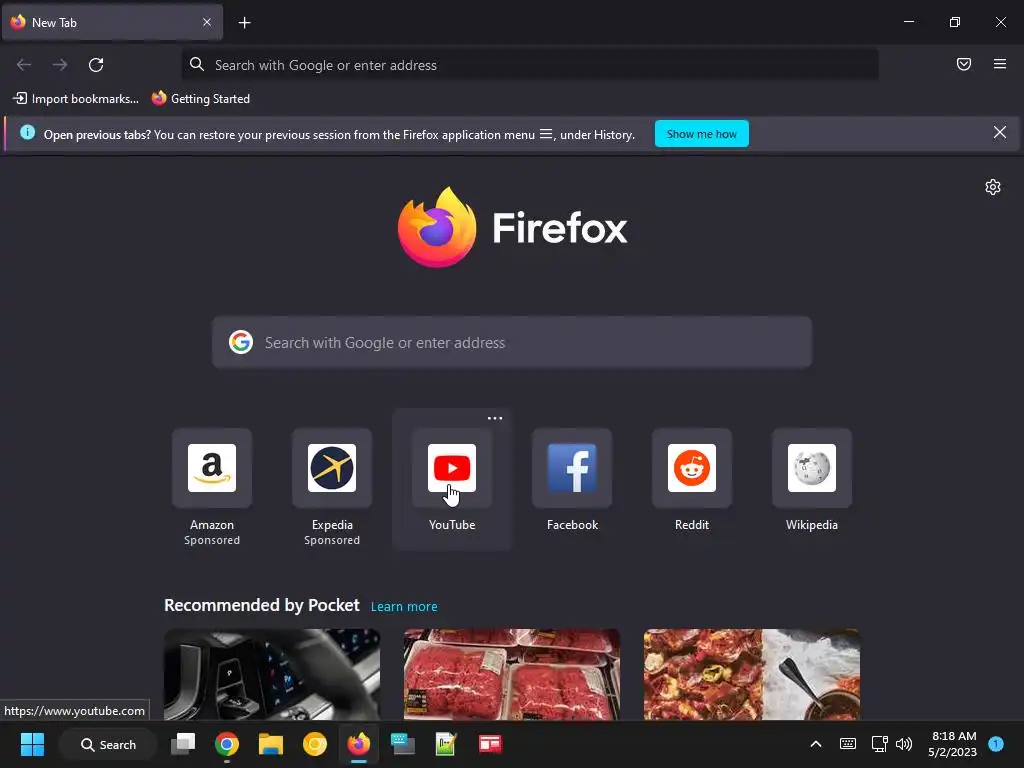This screenshot has height=768, width=1024.
Task: Open the teal monitor app in taskbar
Action: pyautogui.click(x=402, y=744)
